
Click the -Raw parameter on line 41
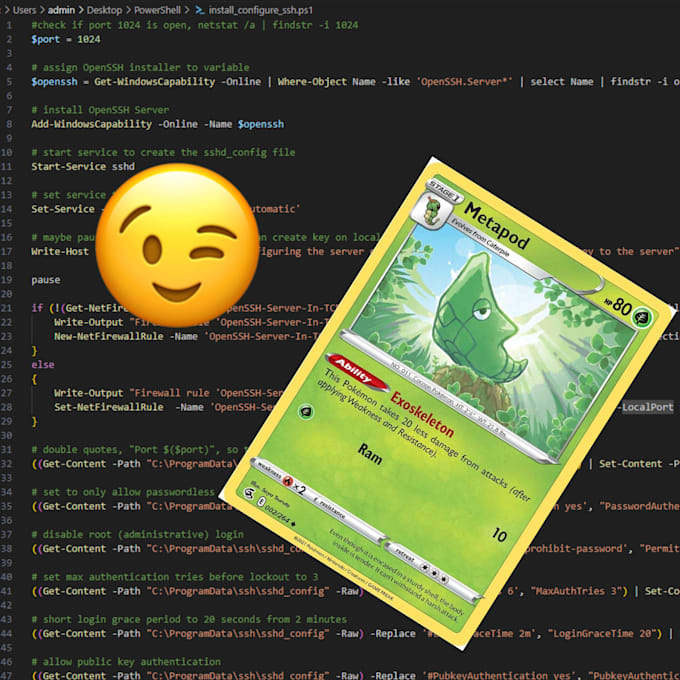pyautogui.click(x=347, y=592)
